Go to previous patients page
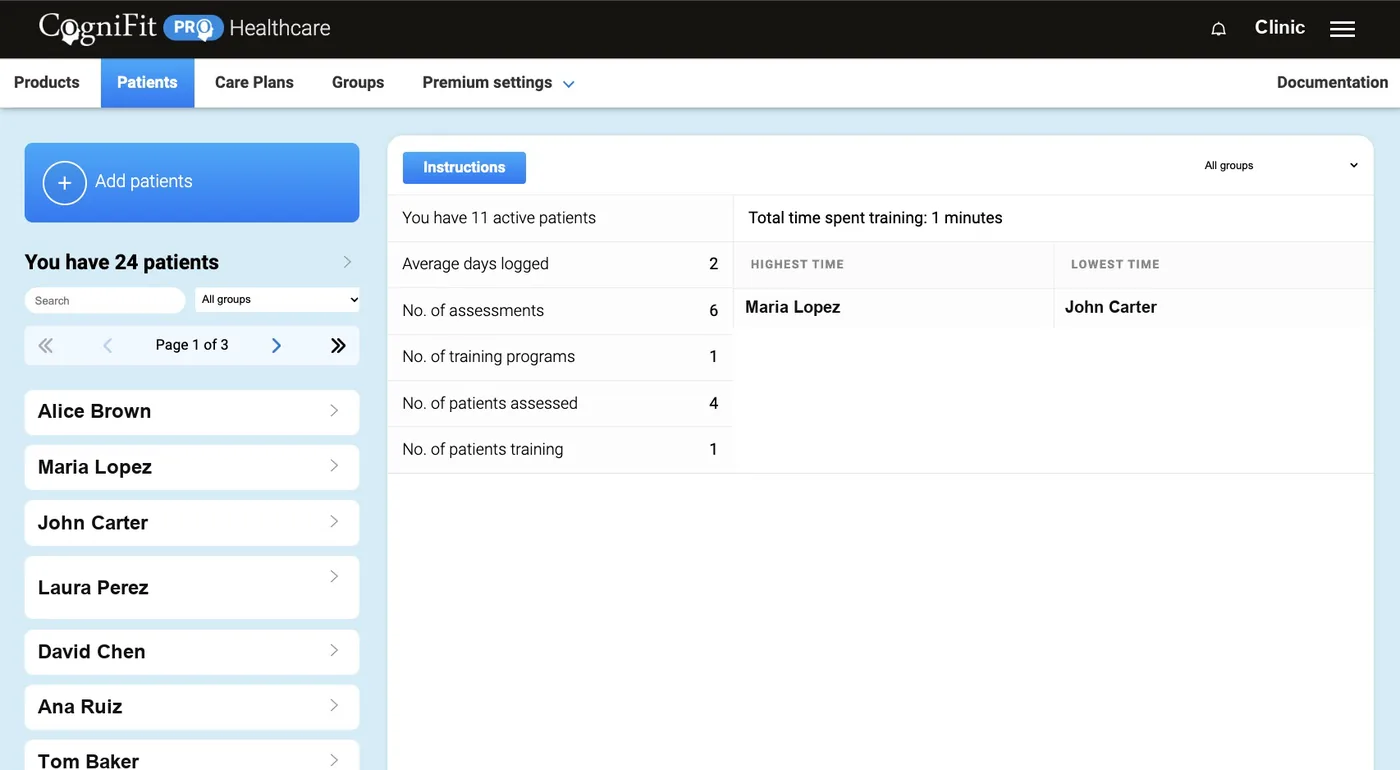The height and width of the screenshot is (770, 1400). (x=108, y=345)
